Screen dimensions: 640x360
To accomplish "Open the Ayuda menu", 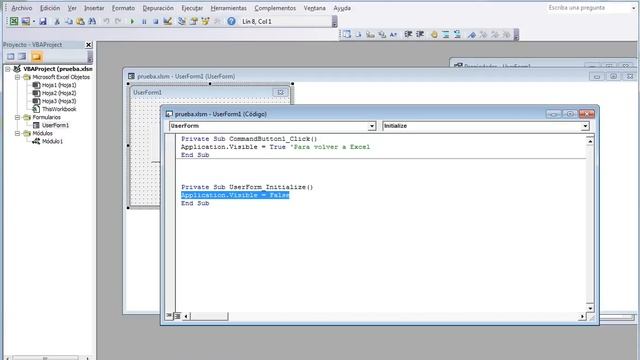I will tap(342, 8).
